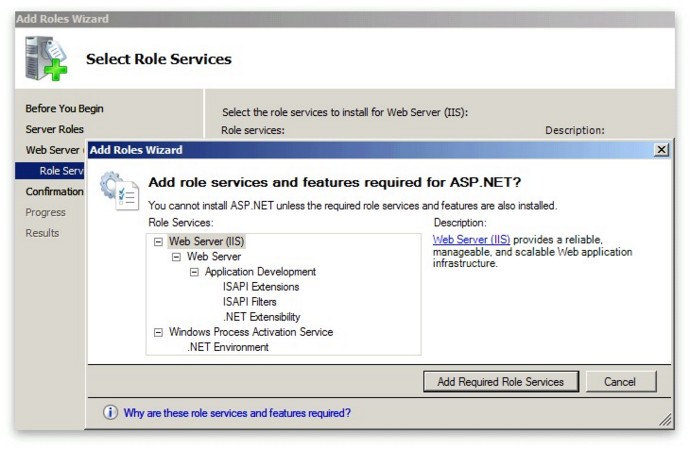Collapse Windows Process Activation Service node
The image size is (690, 449).
tap(158, 332)
